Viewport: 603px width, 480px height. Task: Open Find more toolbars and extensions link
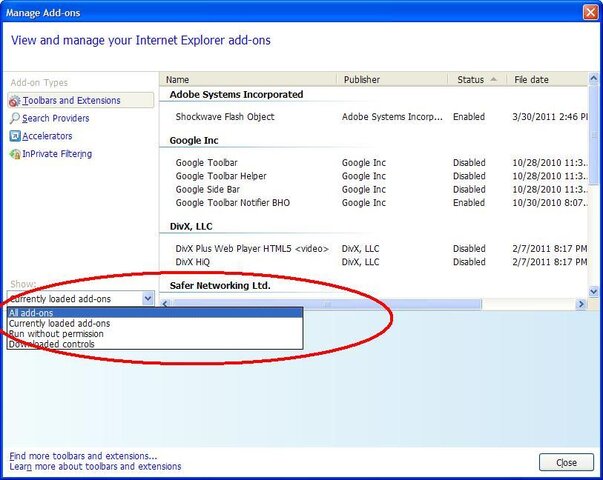pos(83,456)
